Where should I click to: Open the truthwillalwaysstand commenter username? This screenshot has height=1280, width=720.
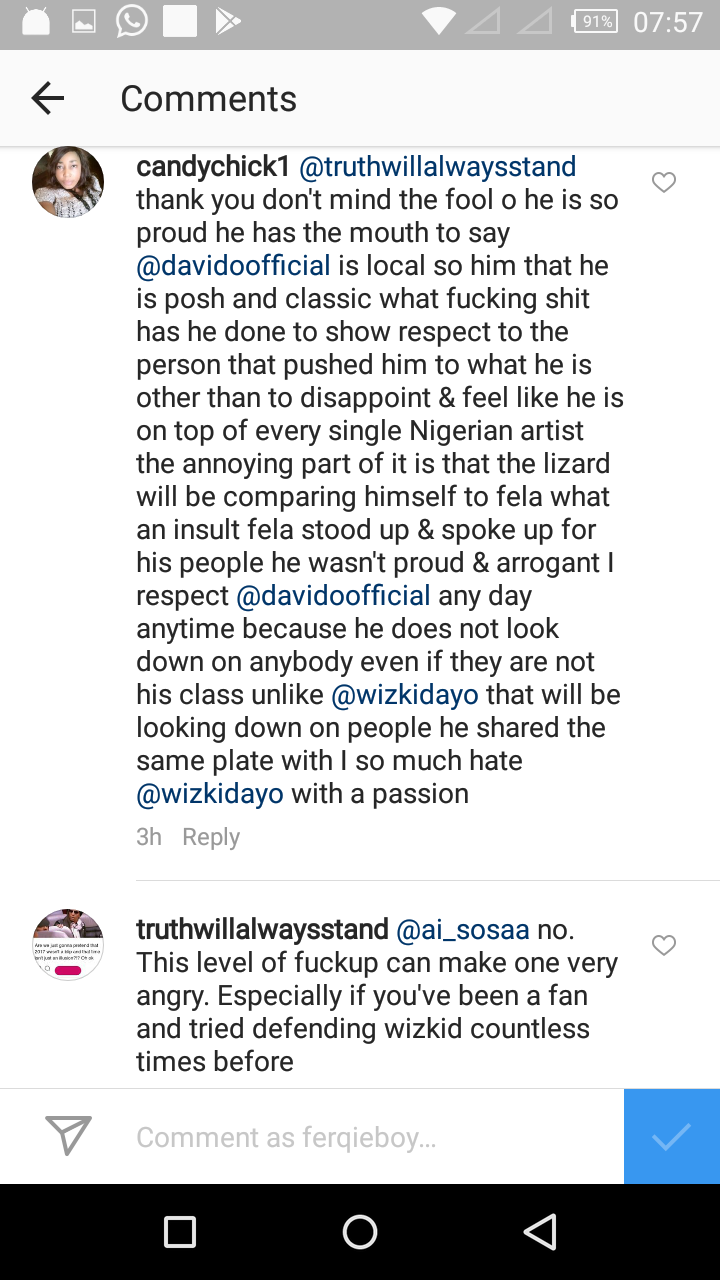tap(262, 930)
